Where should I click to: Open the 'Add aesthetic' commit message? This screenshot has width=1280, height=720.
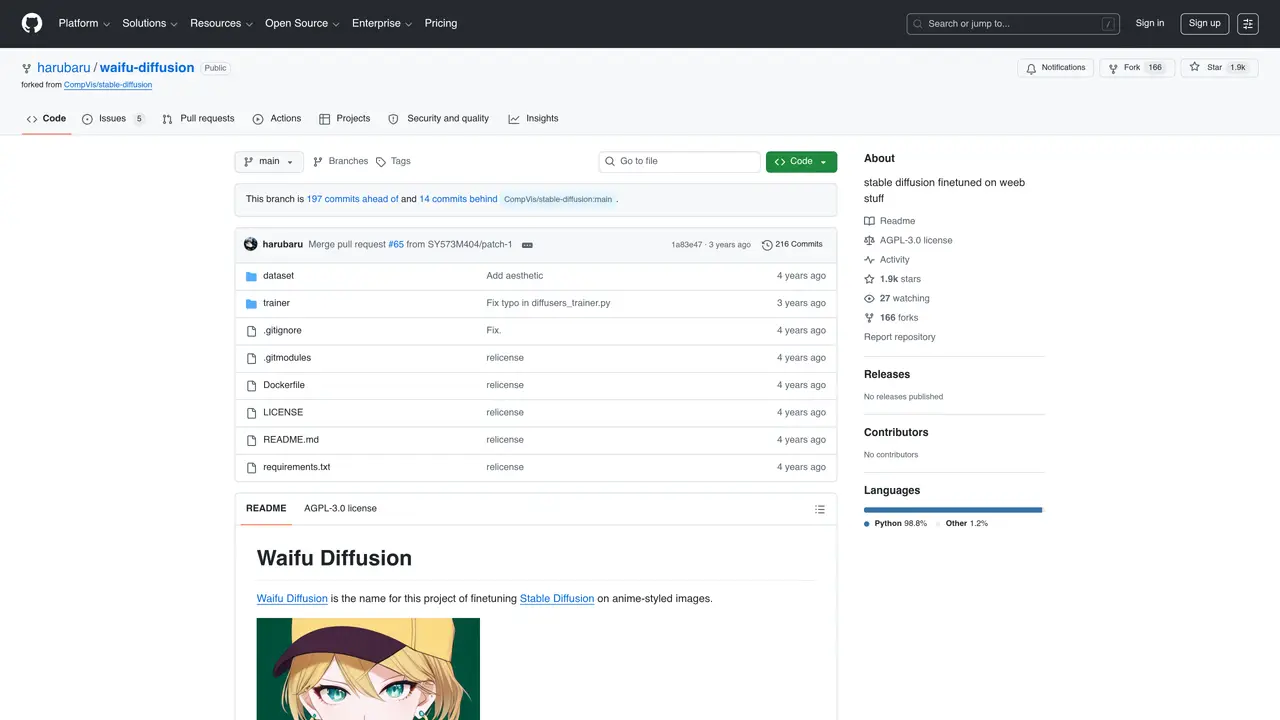pos(515,276)
